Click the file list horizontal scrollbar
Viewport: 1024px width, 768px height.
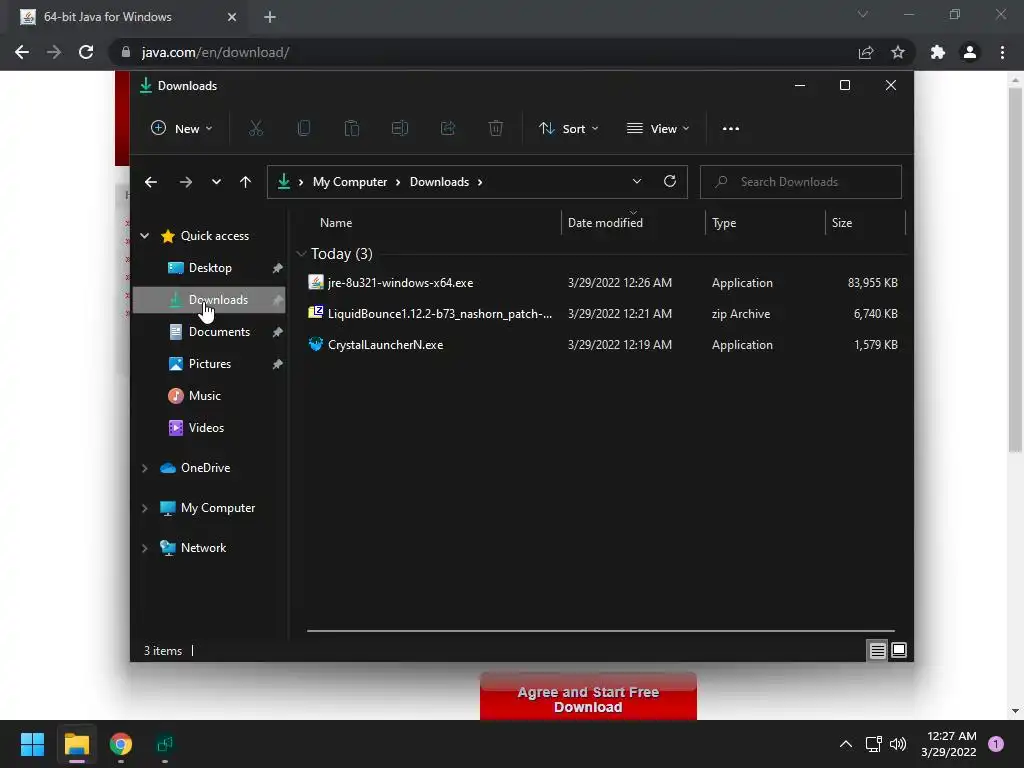point(600,631)
